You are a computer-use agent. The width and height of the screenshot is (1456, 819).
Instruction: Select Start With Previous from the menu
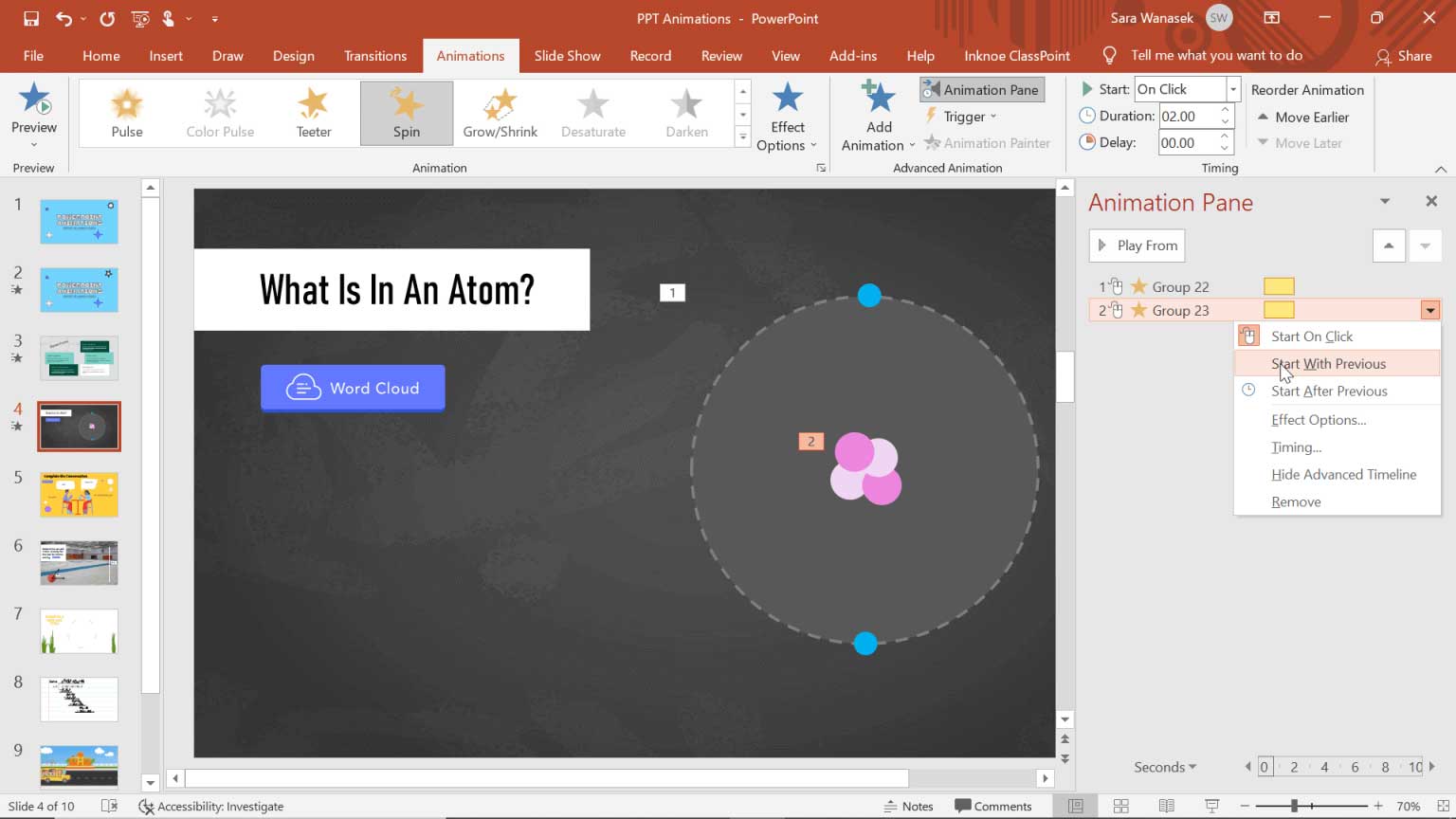tap(1327, 363)
